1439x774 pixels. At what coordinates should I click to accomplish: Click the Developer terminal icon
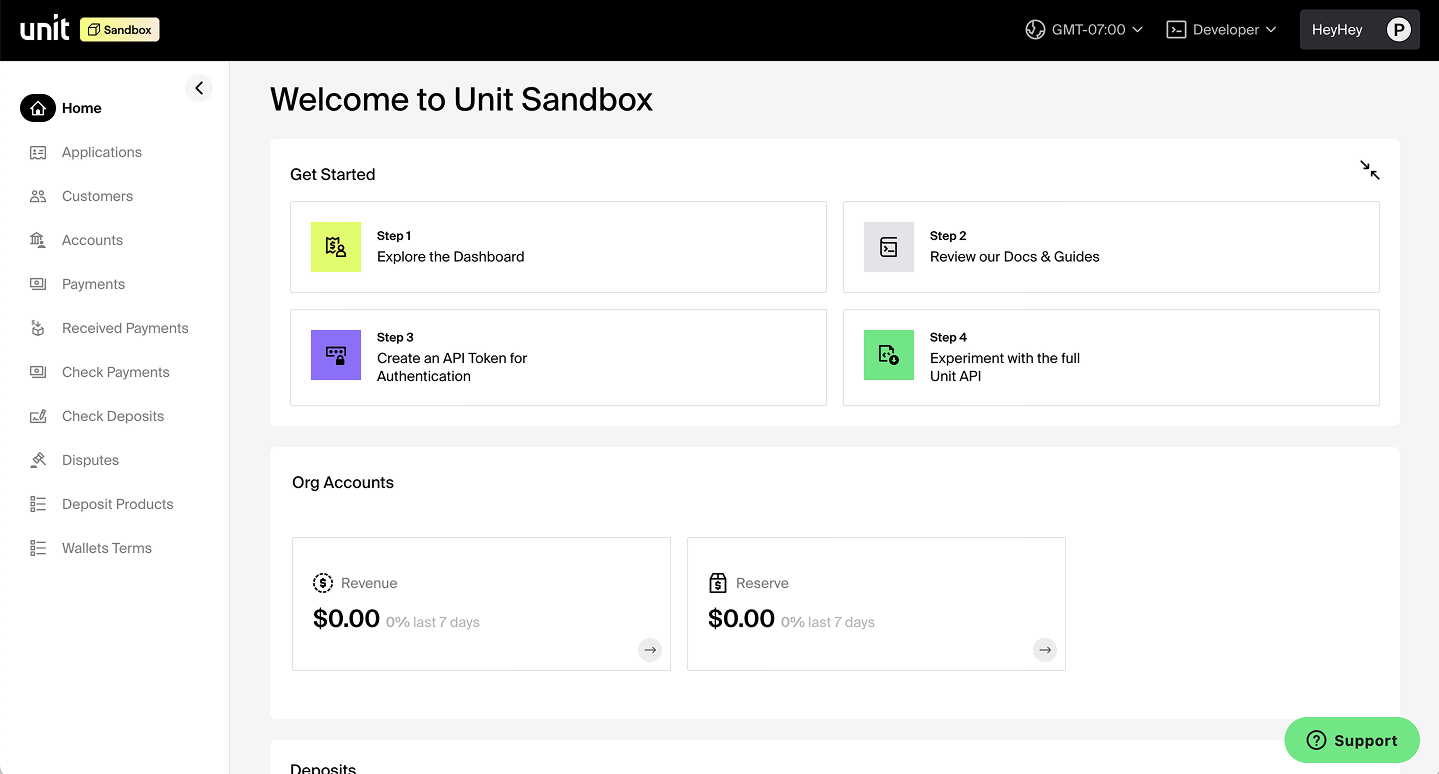(1176, 30)
